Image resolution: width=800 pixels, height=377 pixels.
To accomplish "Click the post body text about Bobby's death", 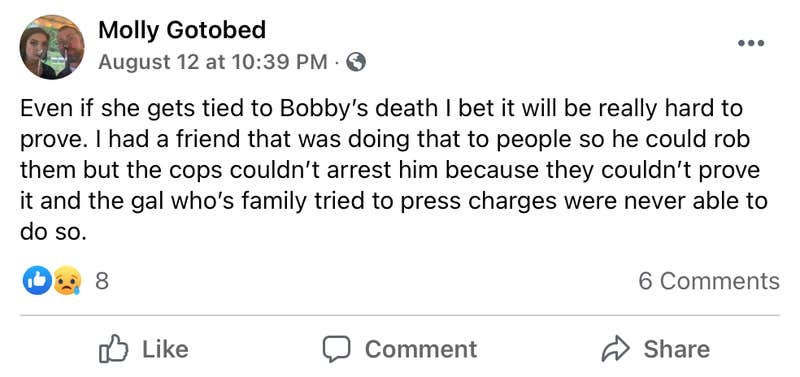I will click(394, 170).
